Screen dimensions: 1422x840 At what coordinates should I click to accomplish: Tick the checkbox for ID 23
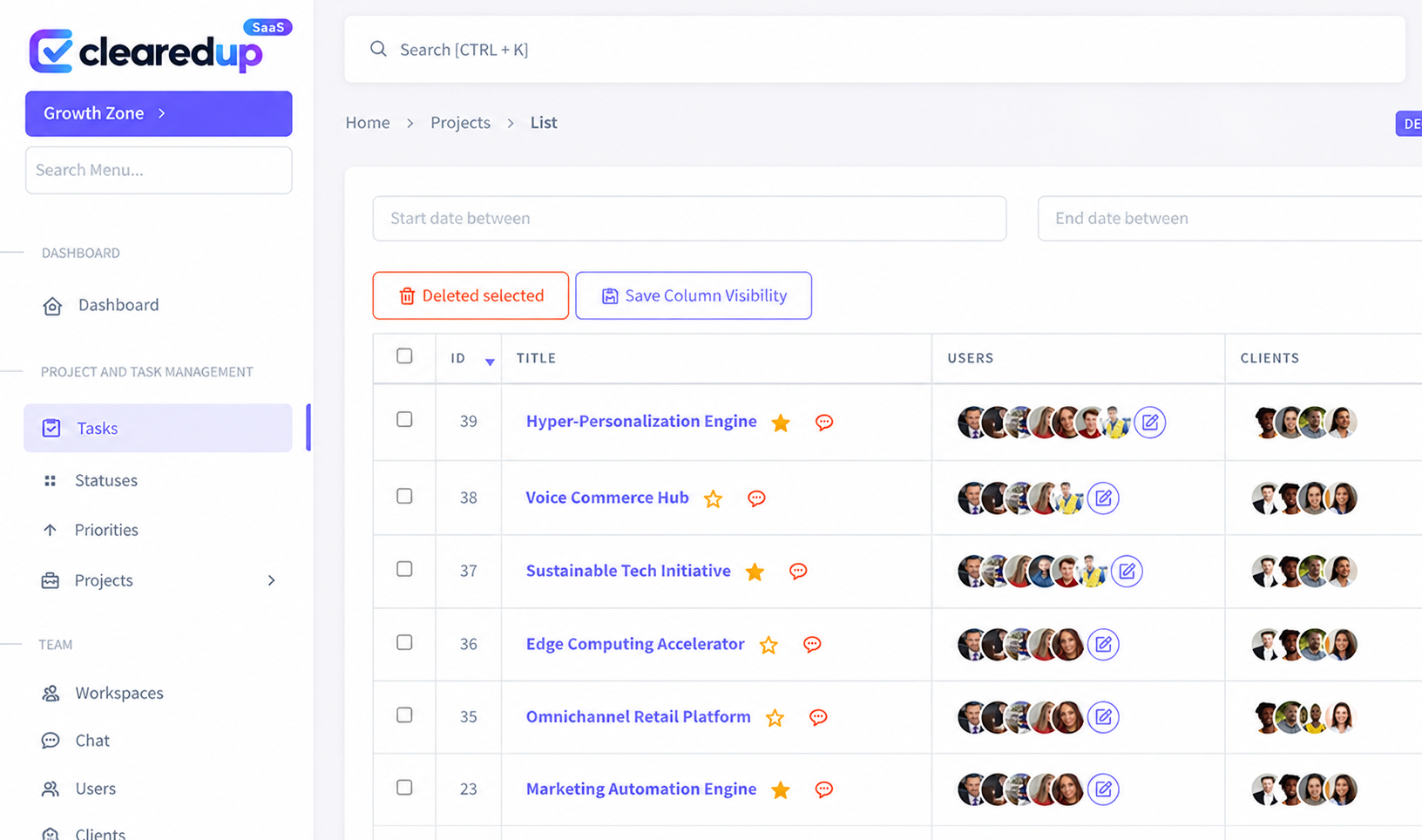tap(404, 787)
